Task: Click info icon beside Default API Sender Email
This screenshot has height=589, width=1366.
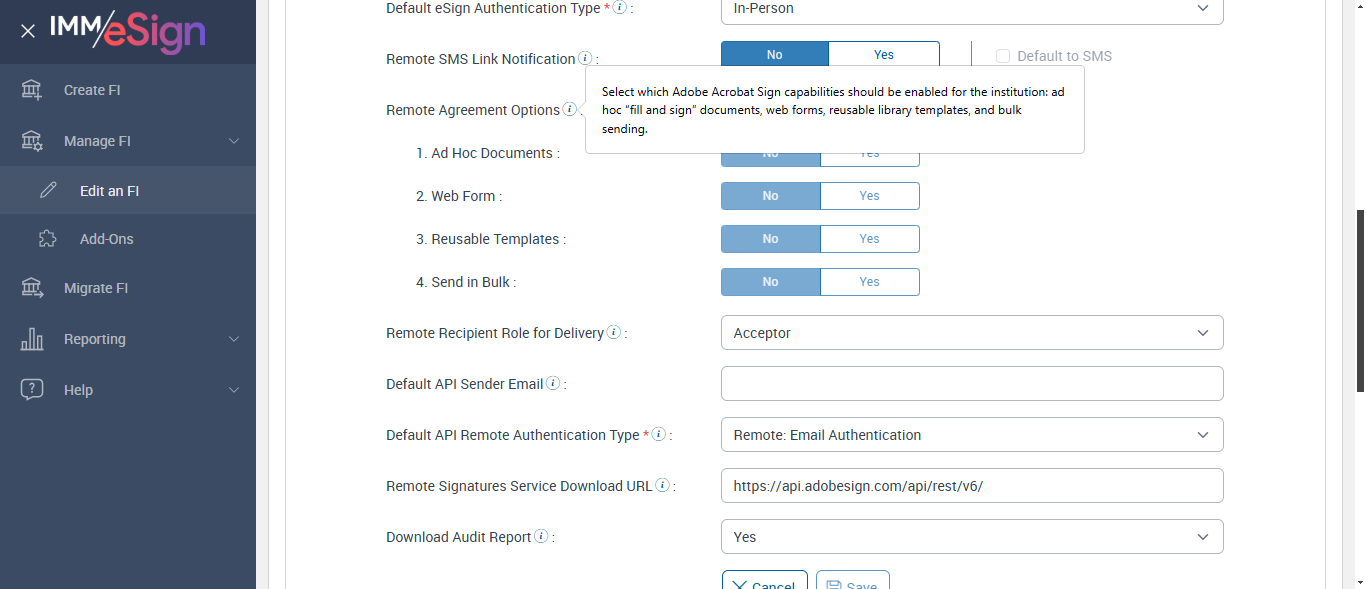Action: pos(553,384)
